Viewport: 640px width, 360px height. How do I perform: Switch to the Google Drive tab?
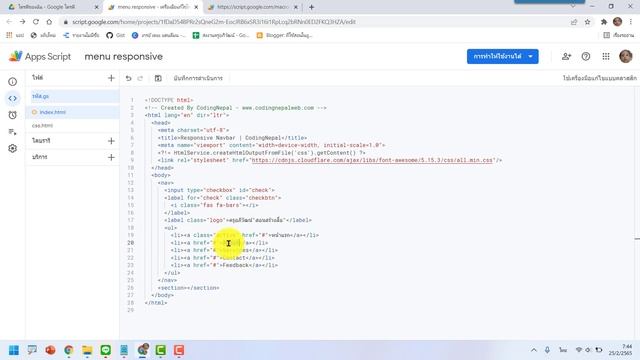coord(51,7)
